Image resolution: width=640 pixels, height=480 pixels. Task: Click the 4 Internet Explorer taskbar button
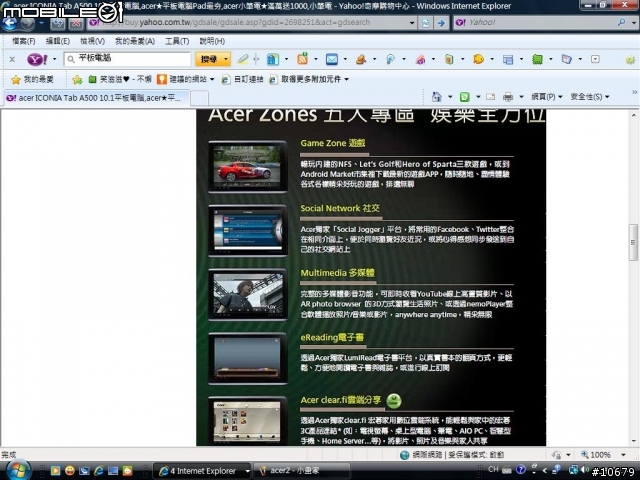click(x=202, y=471)
